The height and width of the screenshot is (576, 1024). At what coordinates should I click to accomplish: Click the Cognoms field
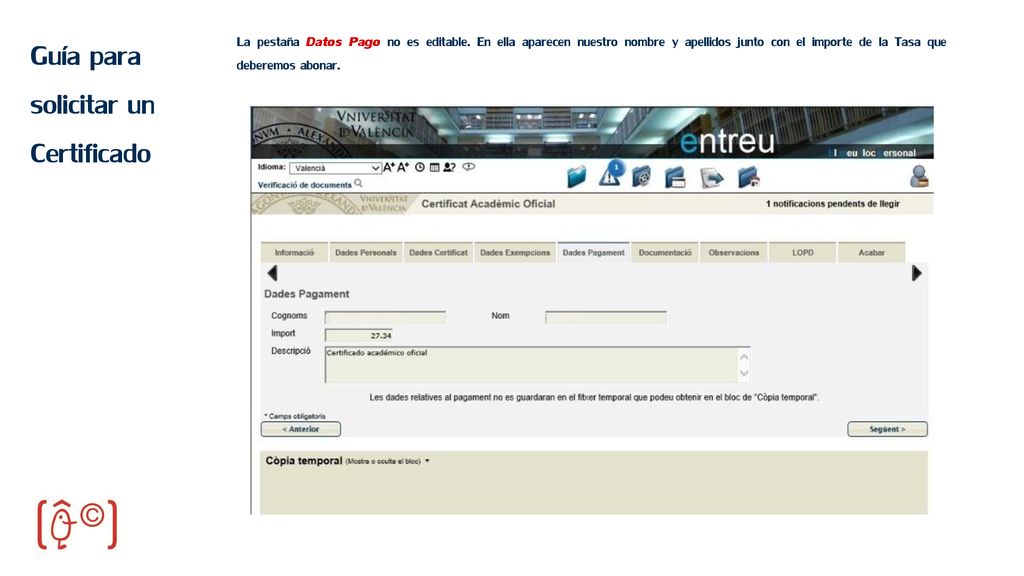tap(385, 317)
